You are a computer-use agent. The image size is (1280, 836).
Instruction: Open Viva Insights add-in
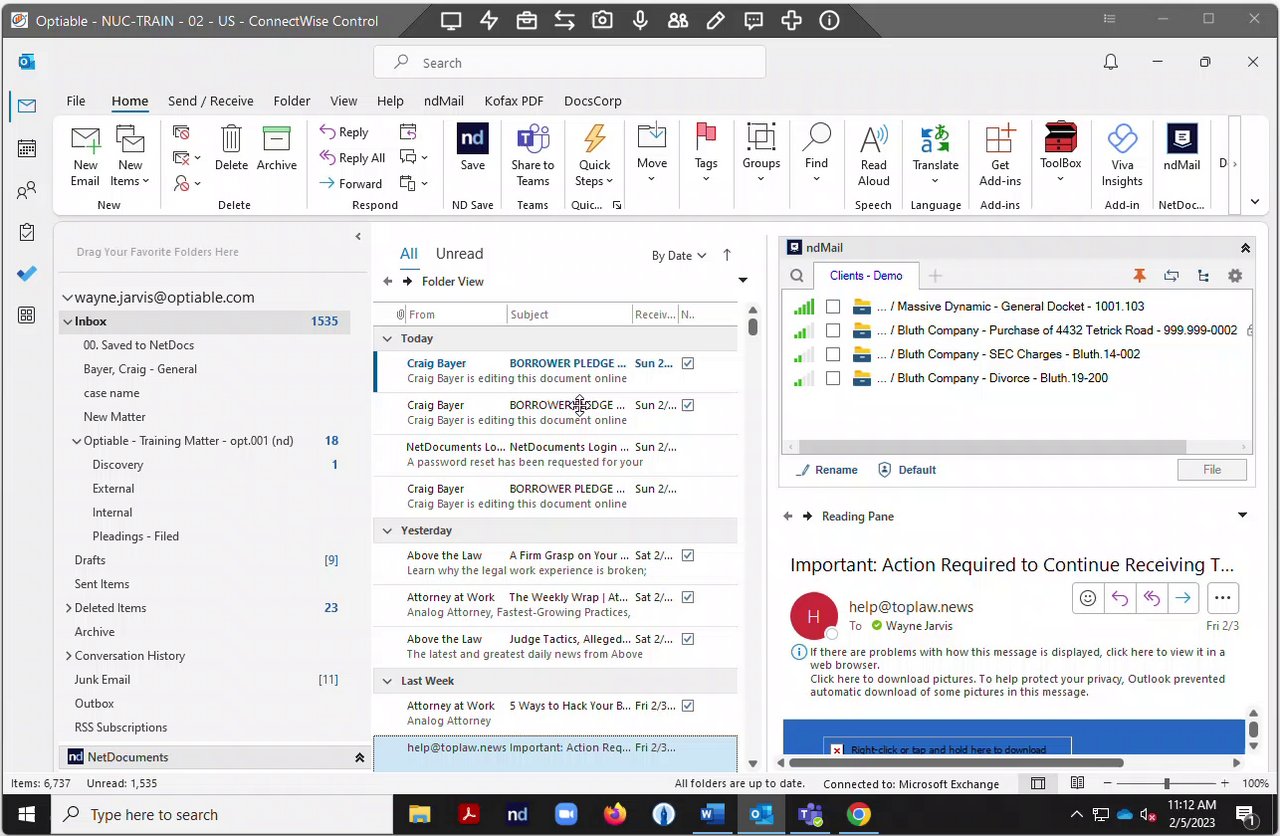pos(1121,141)
